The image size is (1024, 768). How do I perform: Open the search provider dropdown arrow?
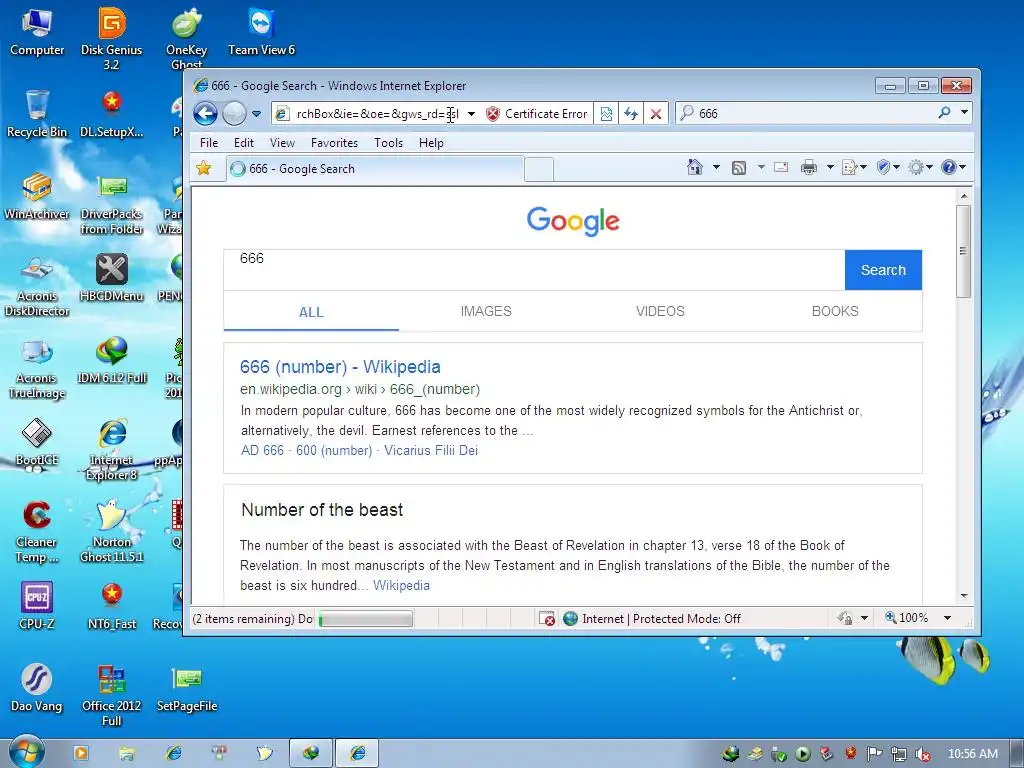964,113
